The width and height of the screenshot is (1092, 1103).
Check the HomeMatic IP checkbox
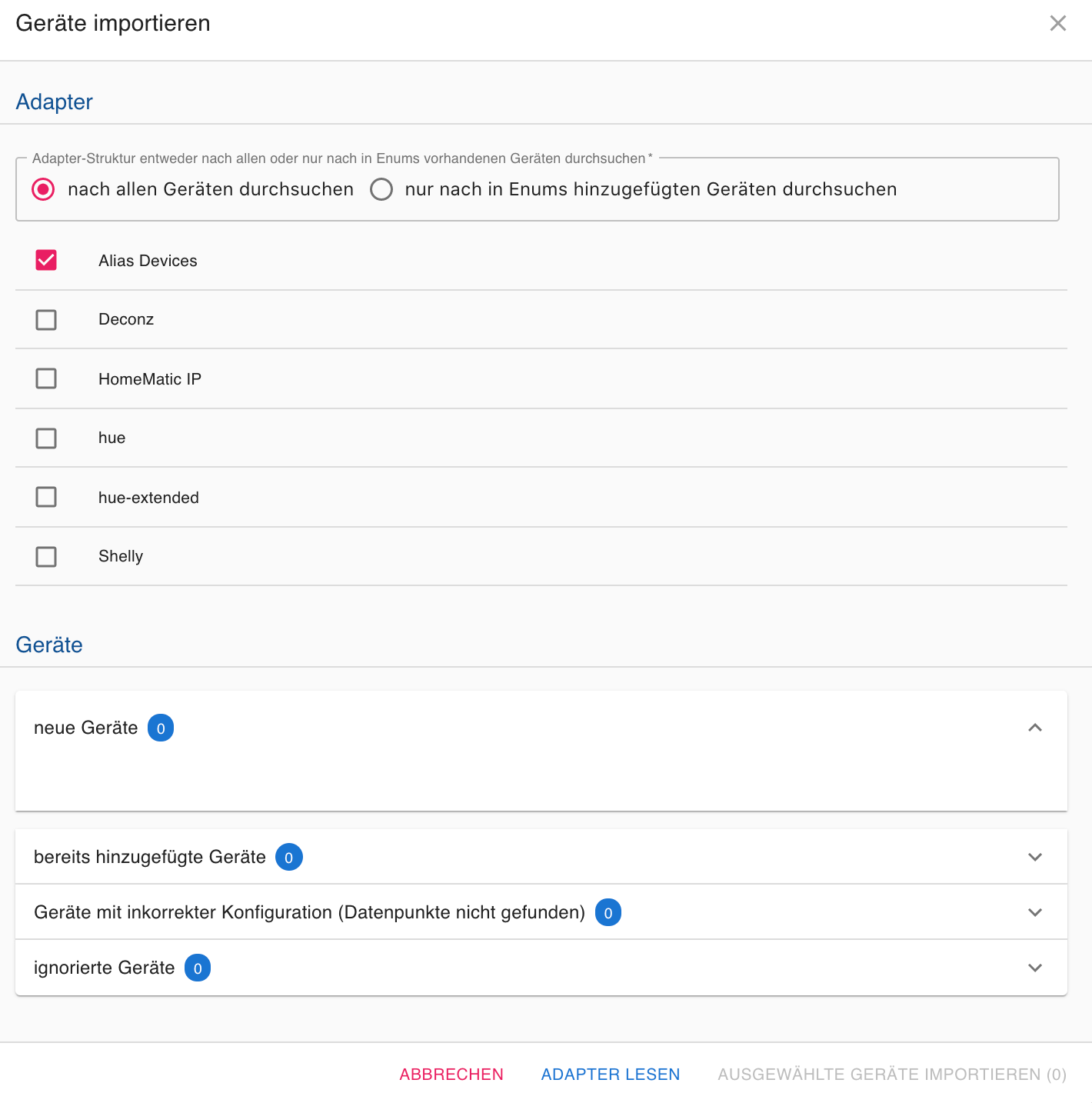pyautogui.click(x=46, y=378)
